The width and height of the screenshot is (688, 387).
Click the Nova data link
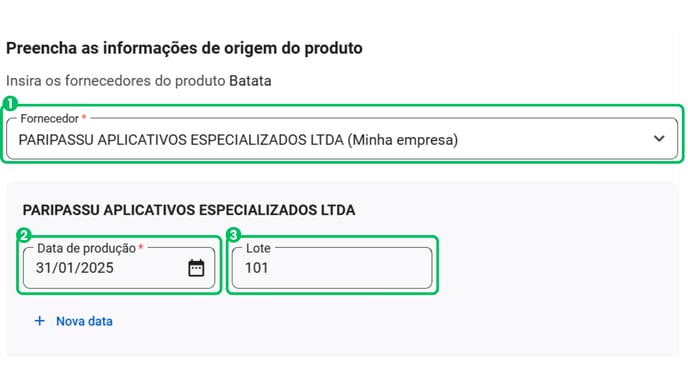pyautogui.click(x=84, y=321)
